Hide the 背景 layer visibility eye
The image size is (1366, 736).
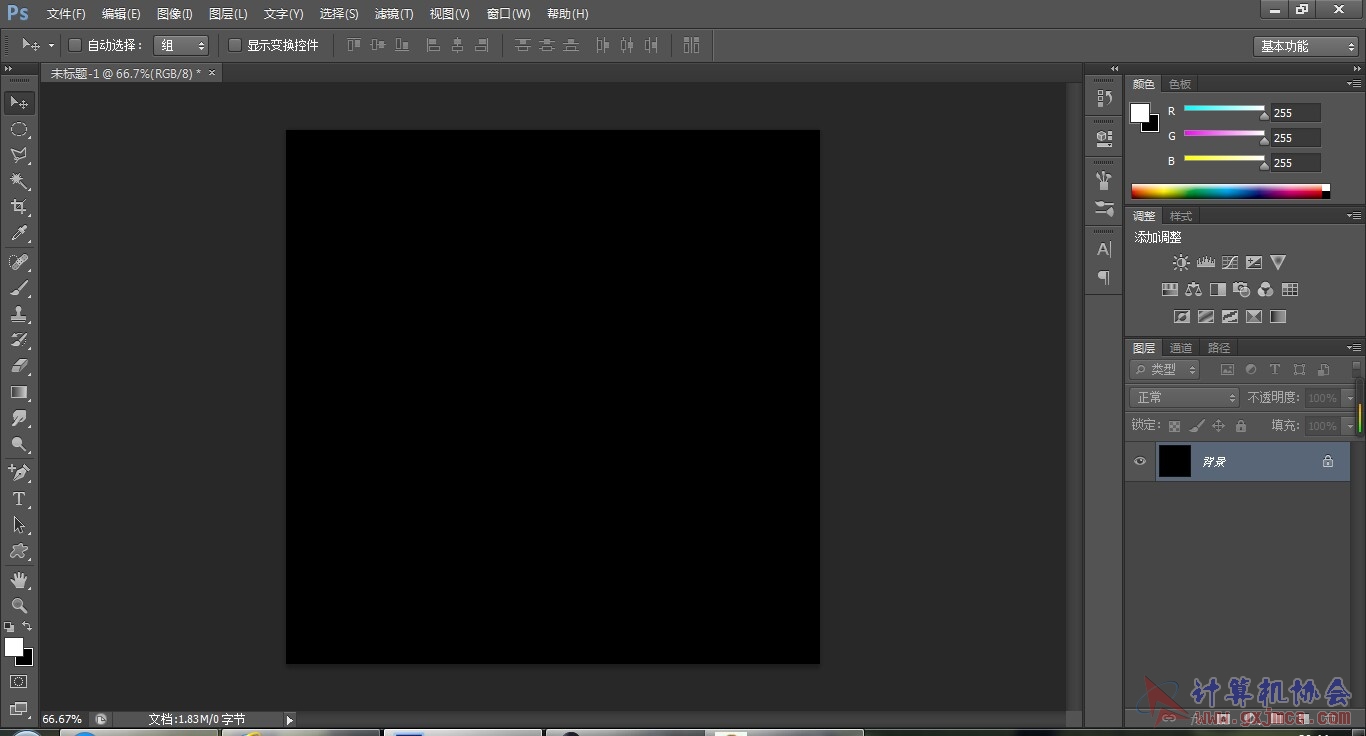click(x=1140, y=461)
